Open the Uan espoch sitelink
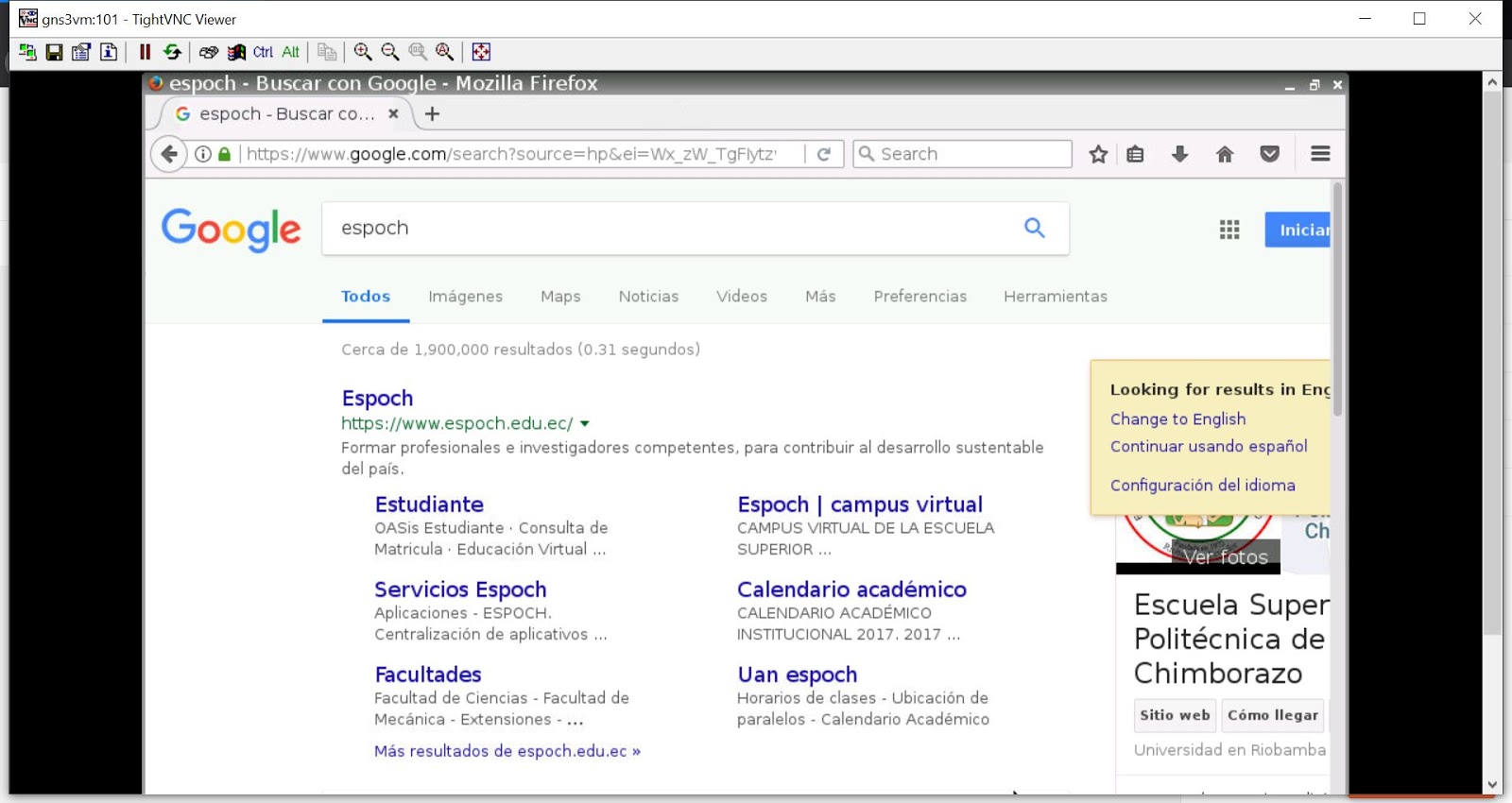This screenshot has width=1512, height=803. click(798, 675)
